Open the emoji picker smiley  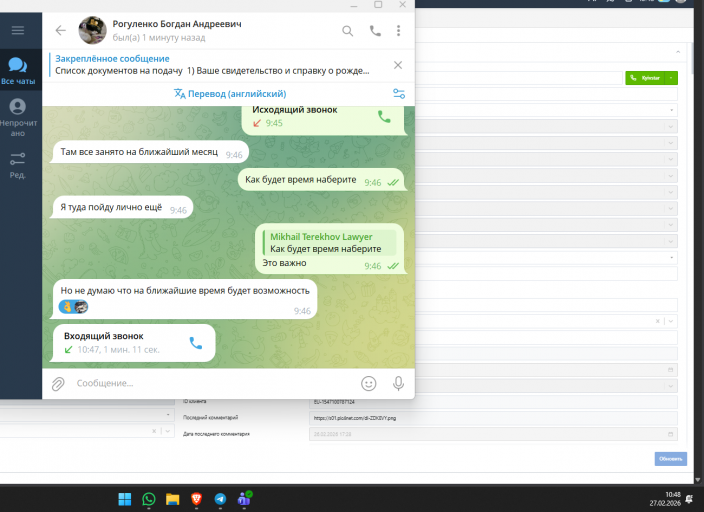tap(369, 384)
